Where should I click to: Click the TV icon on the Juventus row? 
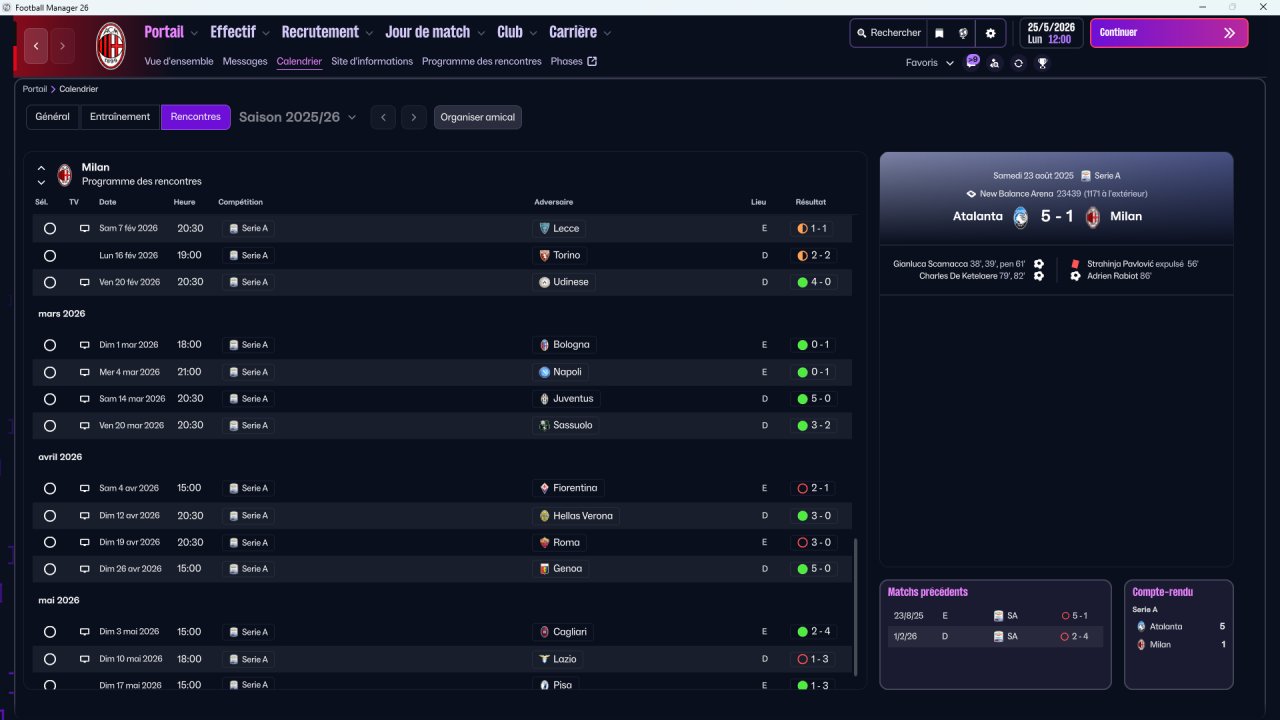[85, 399]
